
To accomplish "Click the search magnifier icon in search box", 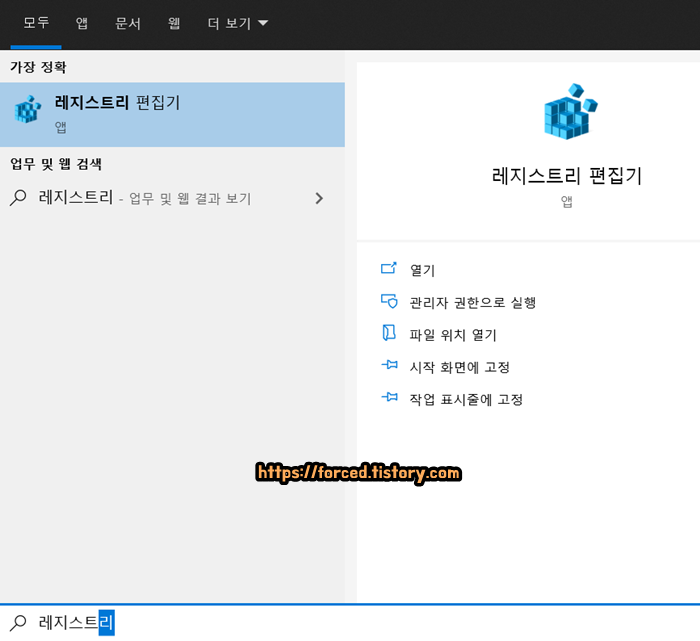I will click(18, 623).
